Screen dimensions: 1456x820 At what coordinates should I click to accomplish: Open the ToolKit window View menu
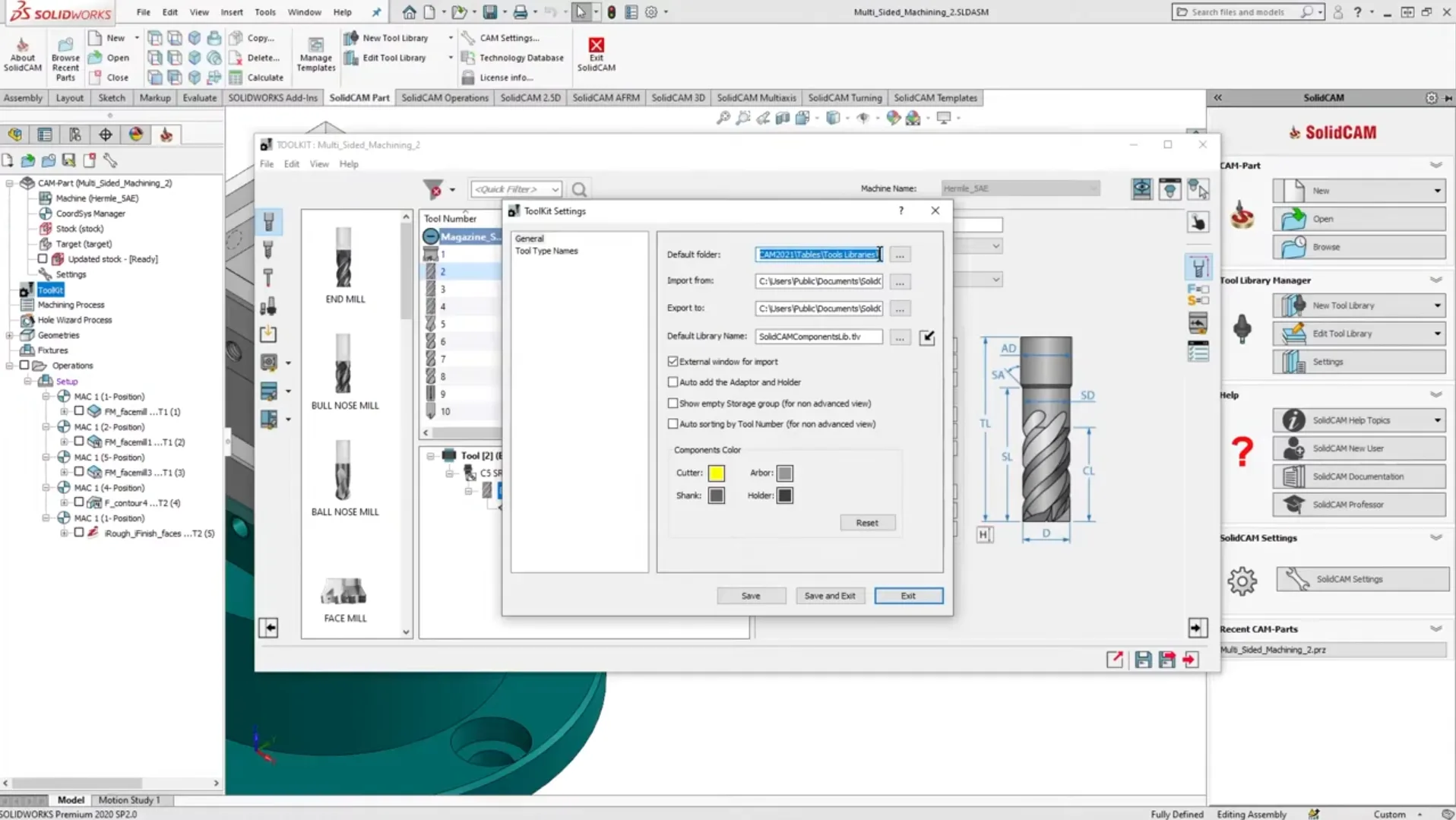(x=319, y=164)
